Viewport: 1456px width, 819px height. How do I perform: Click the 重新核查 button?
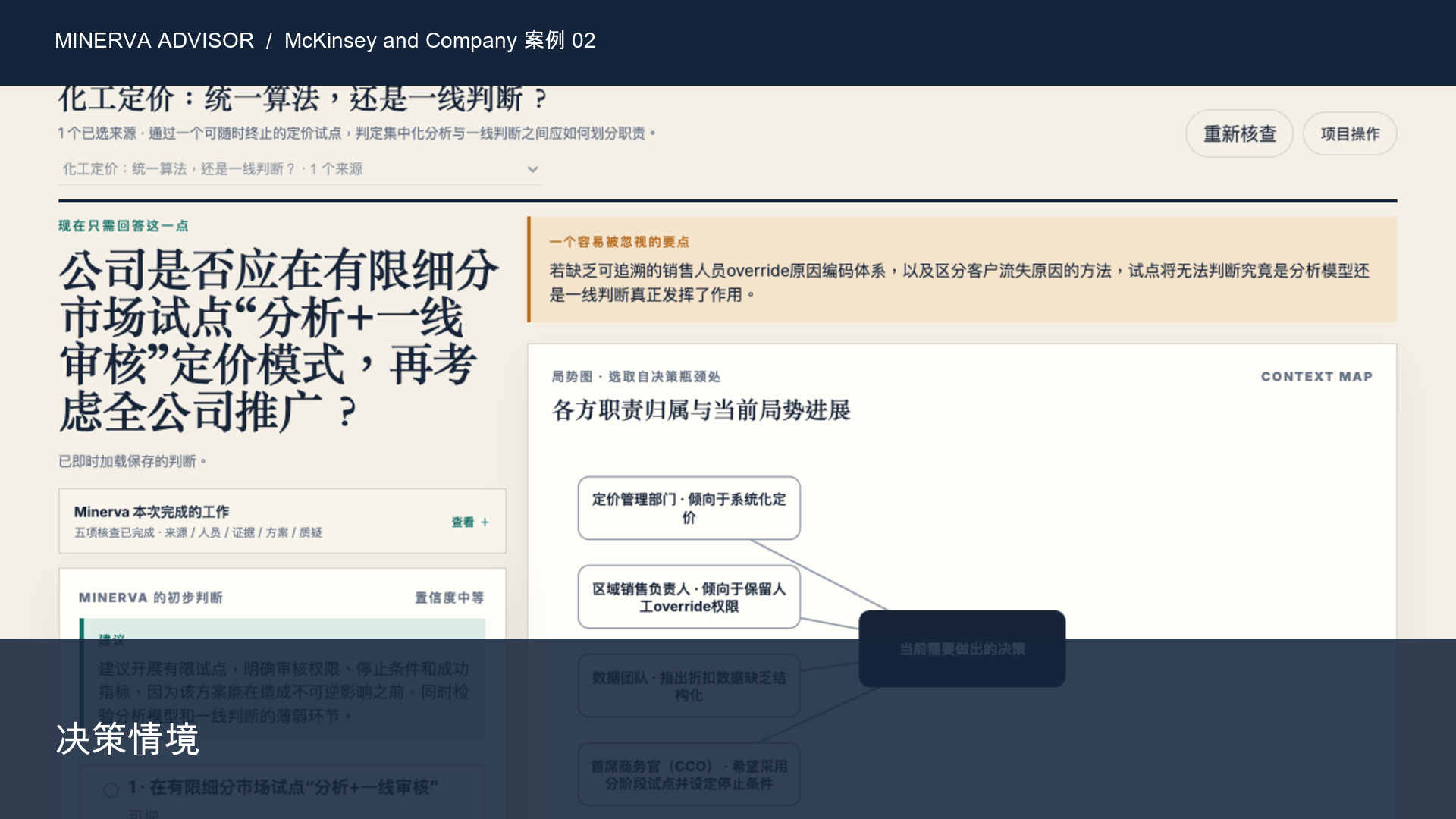pyautogui.click(x=1239, y=134)
